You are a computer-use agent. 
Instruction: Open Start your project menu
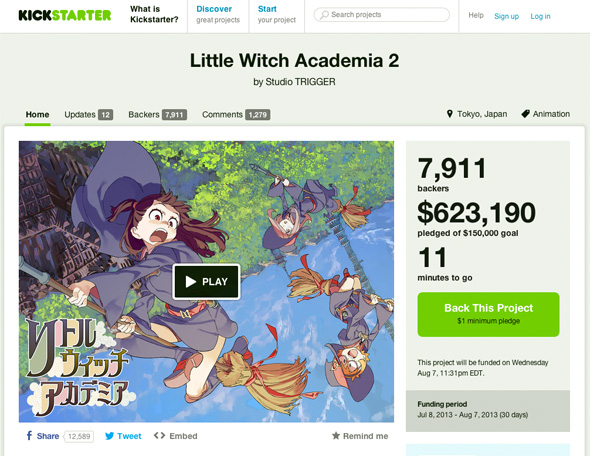coord(277,14)
